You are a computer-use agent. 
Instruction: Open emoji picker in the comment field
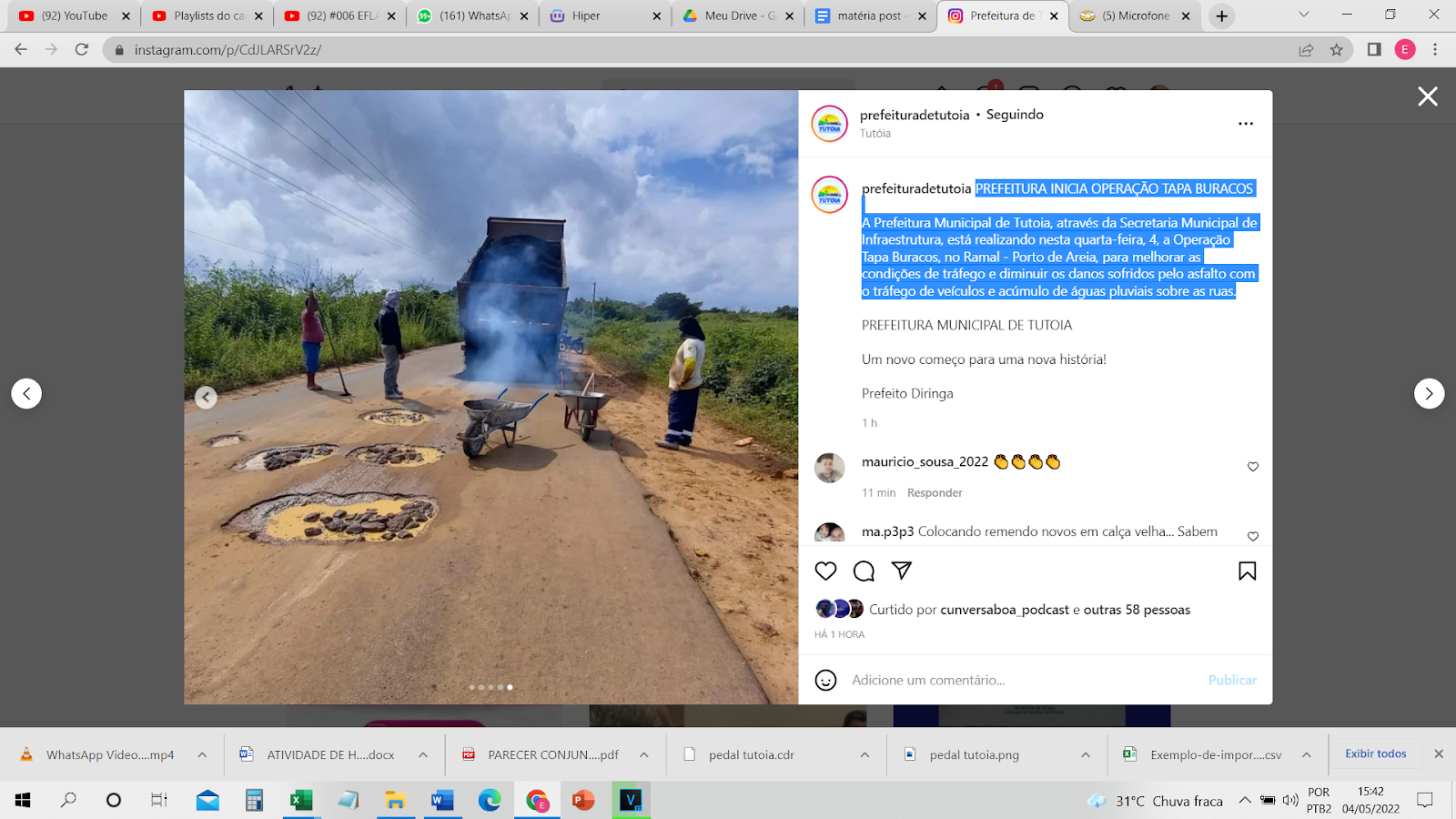[825, 680]
